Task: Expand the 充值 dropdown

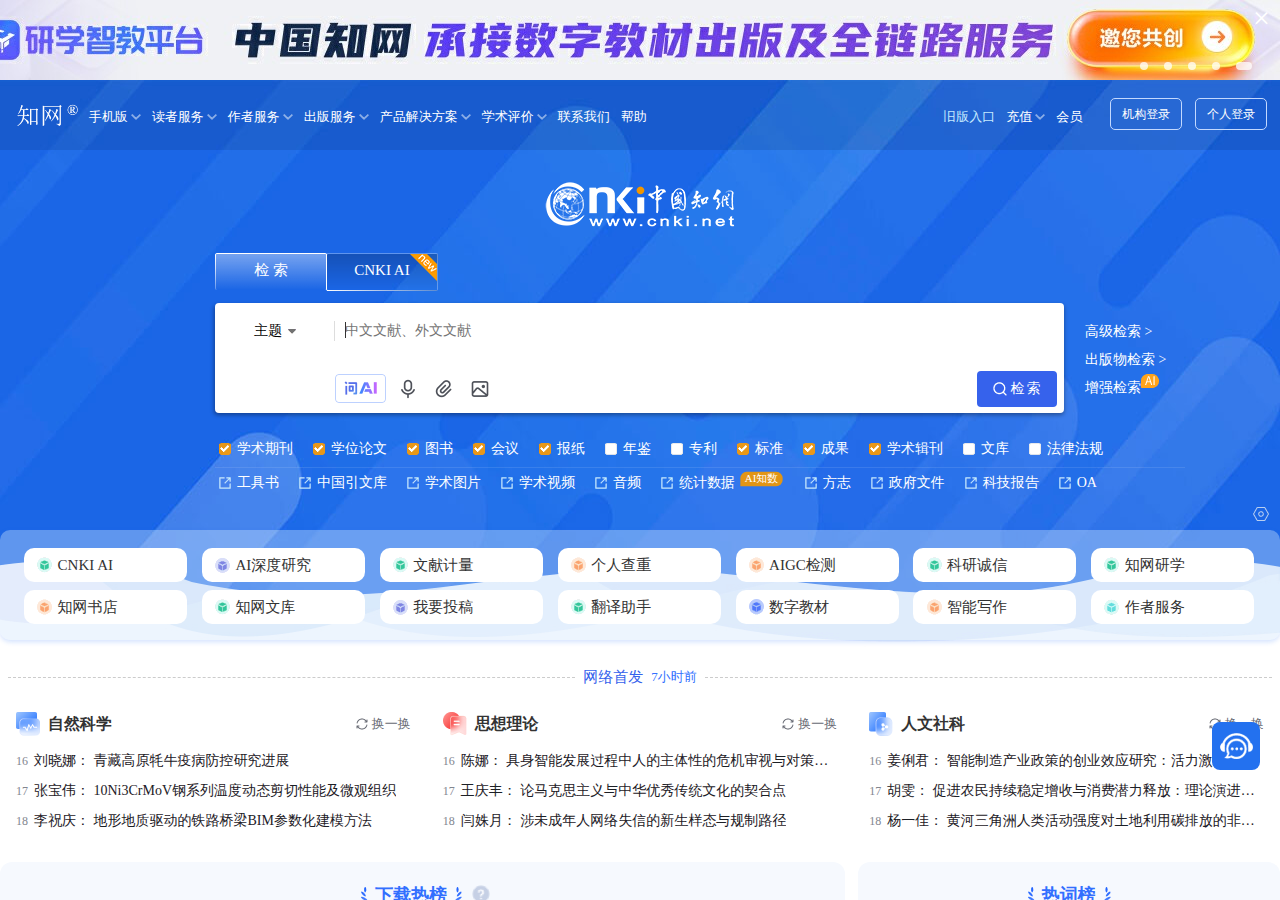Action: coord(1025,117)
